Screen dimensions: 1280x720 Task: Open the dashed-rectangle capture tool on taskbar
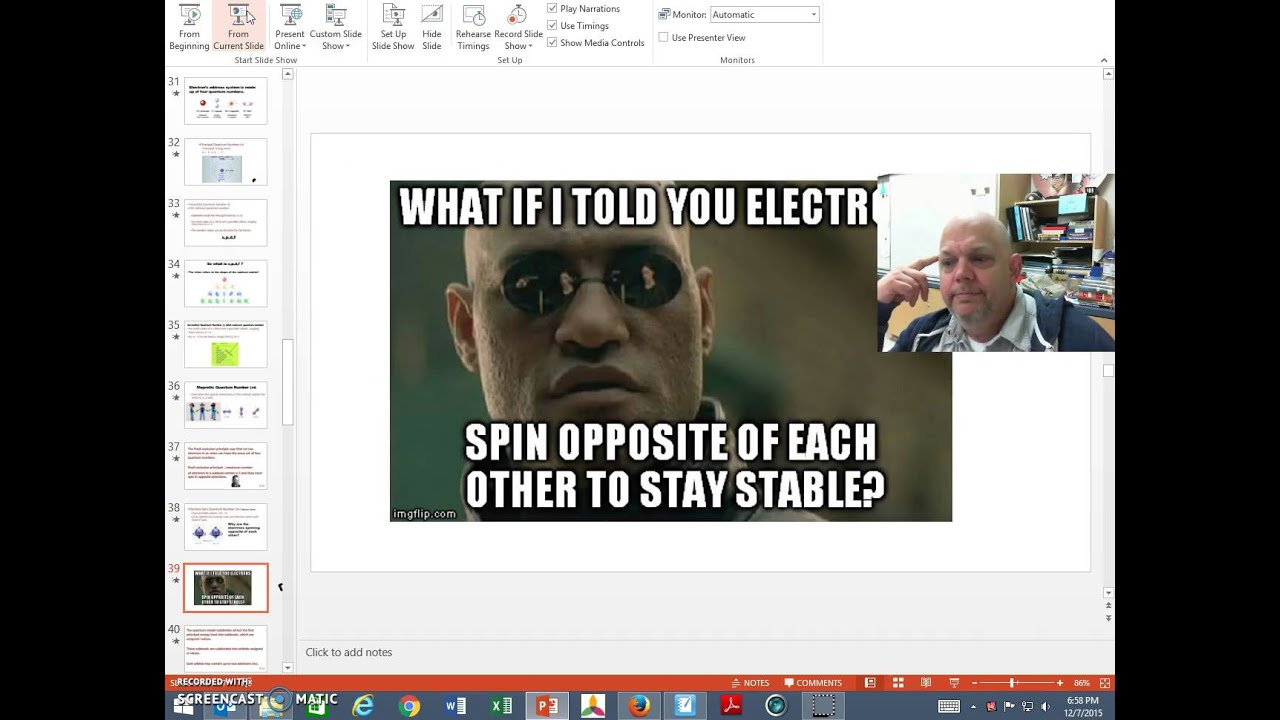pyautogui.click(x=823, y=706)
